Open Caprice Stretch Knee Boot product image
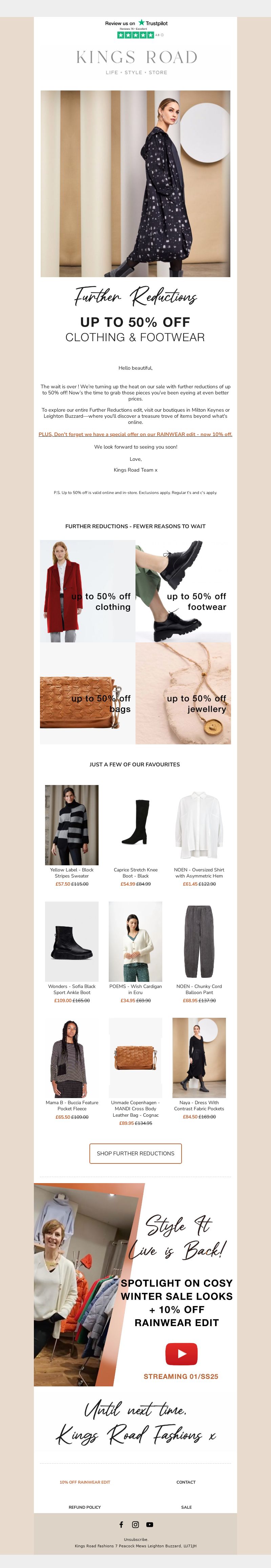The height and width of the screenshot is (1568, 271). point(135,824)
